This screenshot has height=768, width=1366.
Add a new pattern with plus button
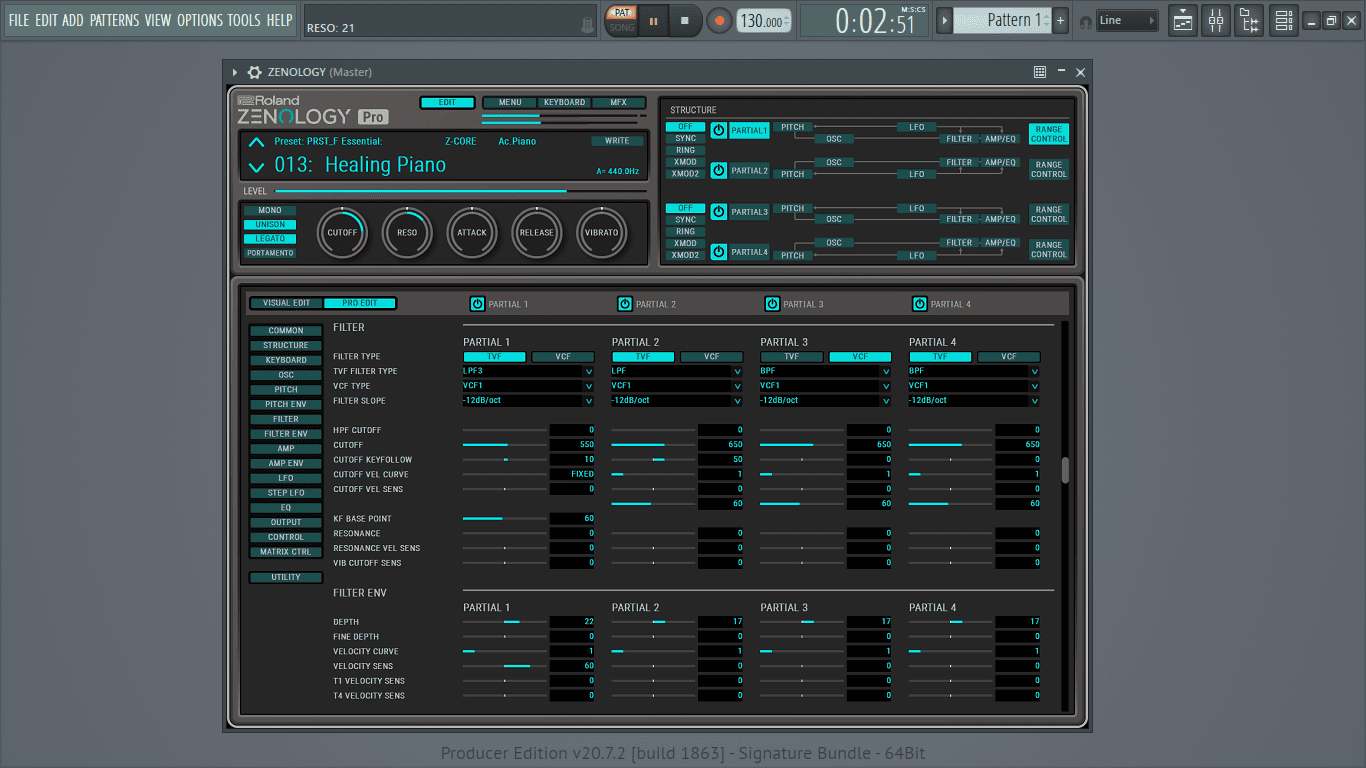click(x=1061, y=20)
